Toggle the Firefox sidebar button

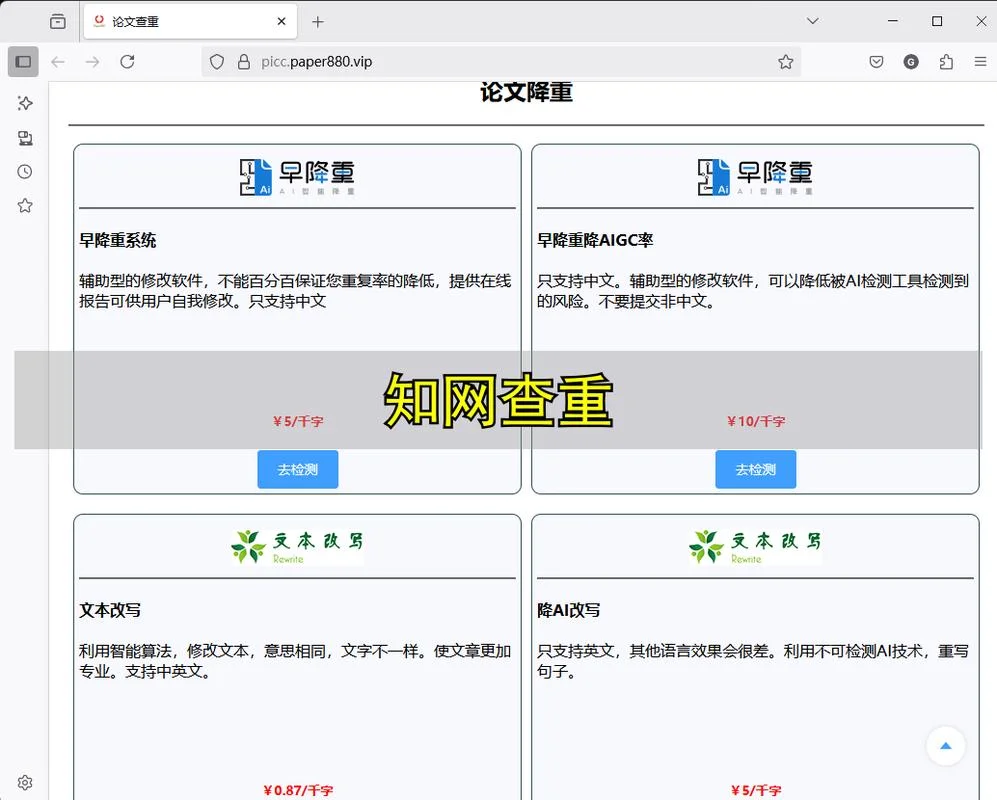[24, 62]
